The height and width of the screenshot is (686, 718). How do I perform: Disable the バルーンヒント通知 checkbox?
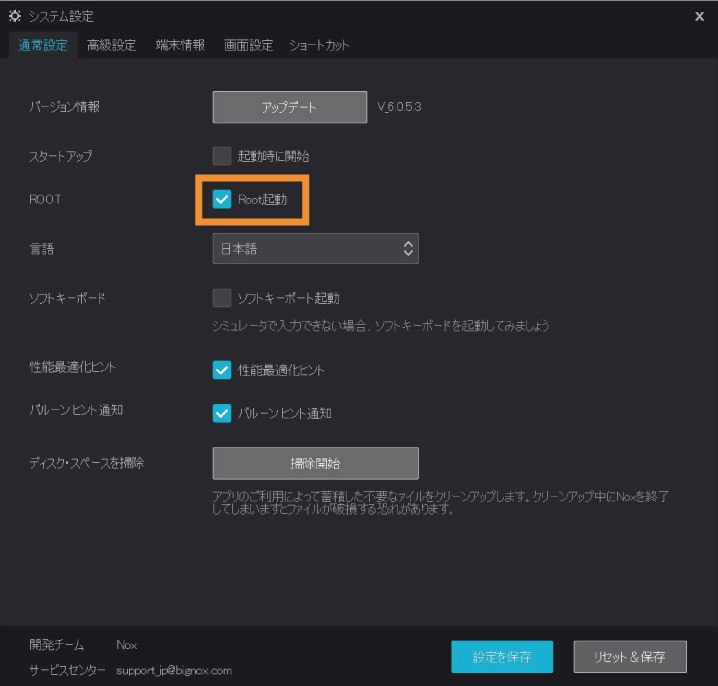(x=222, y=413)
